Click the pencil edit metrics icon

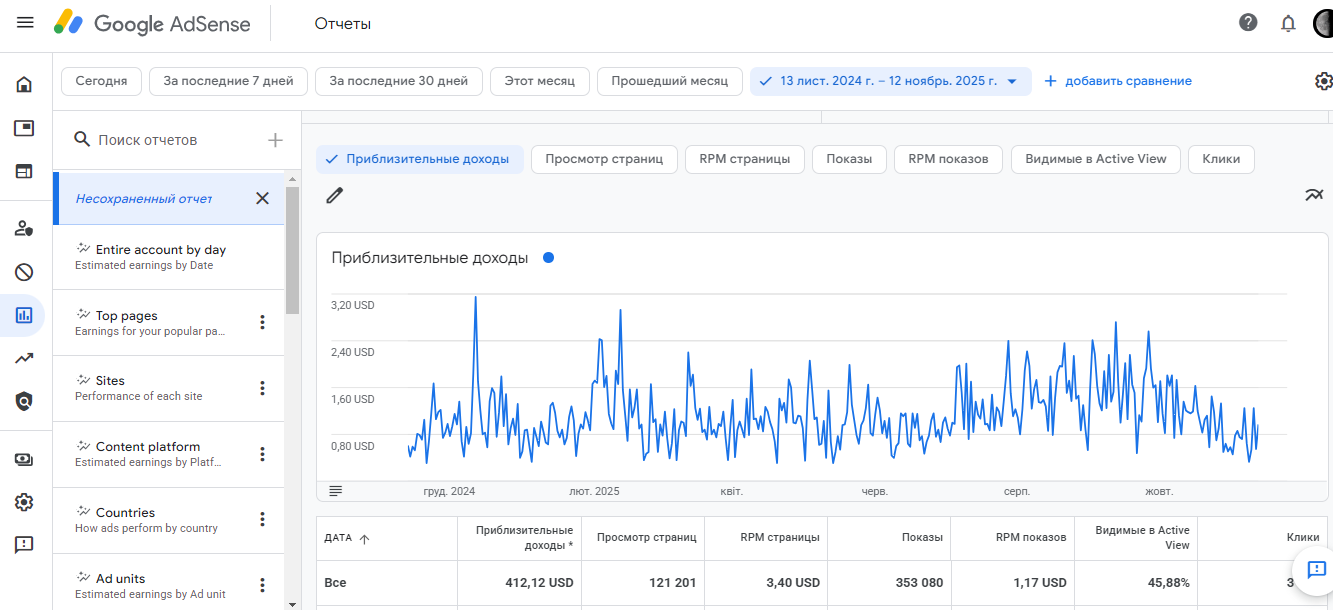(x=335, y=195)
